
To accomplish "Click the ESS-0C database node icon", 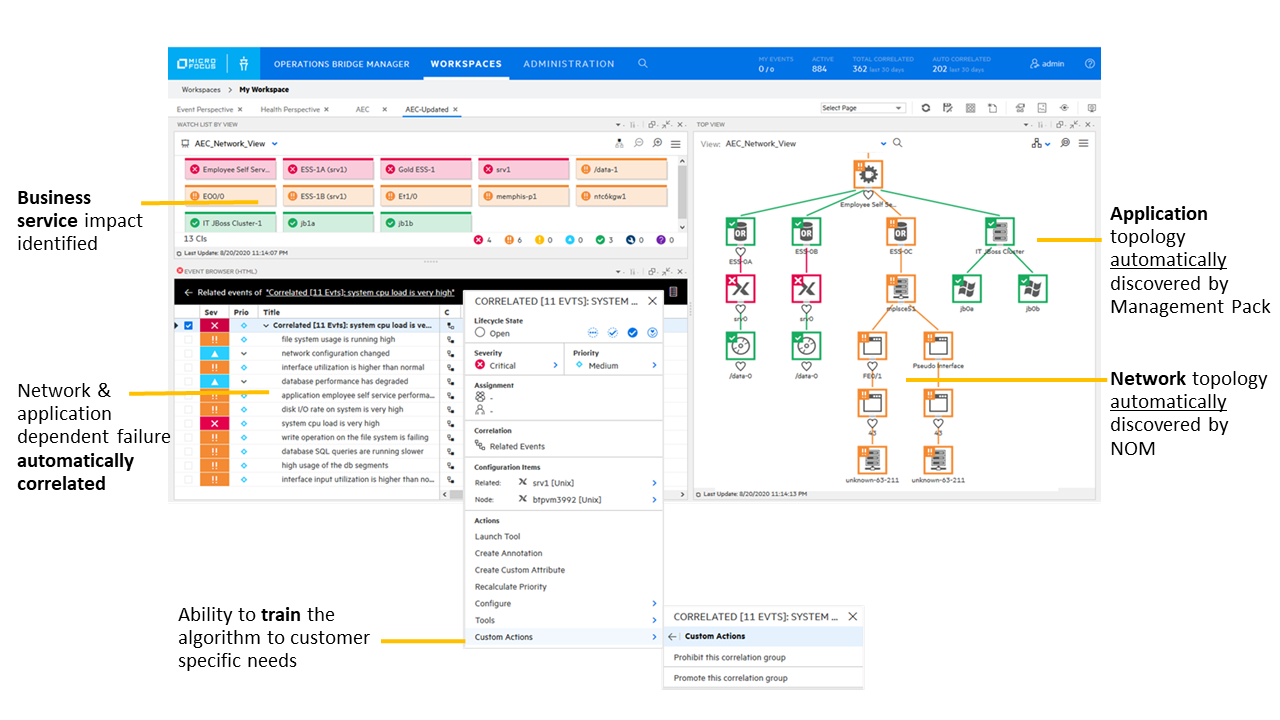I will (x=900, y=232).
